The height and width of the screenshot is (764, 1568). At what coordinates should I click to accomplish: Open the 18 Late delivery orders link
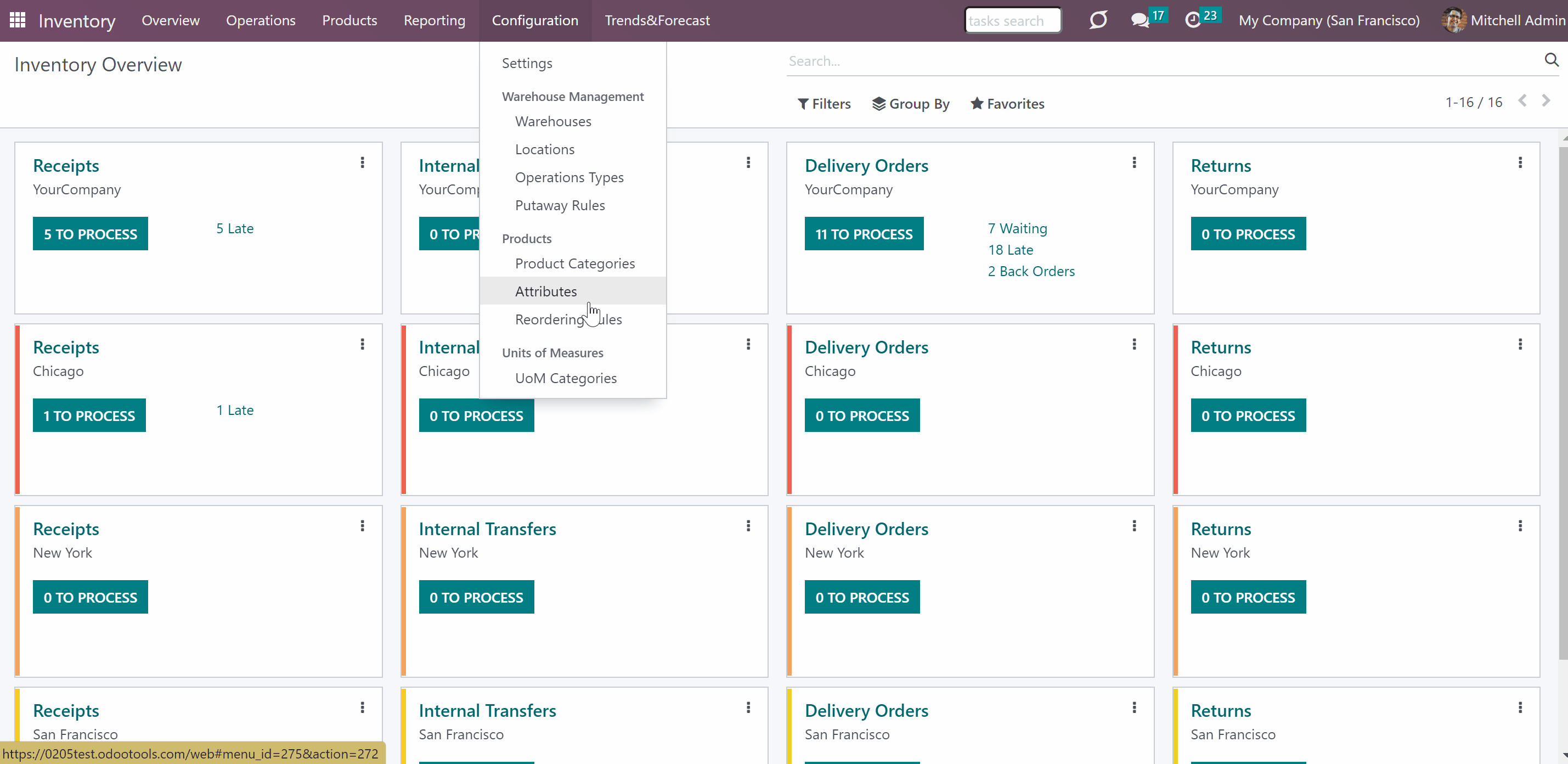(1011, 250)
